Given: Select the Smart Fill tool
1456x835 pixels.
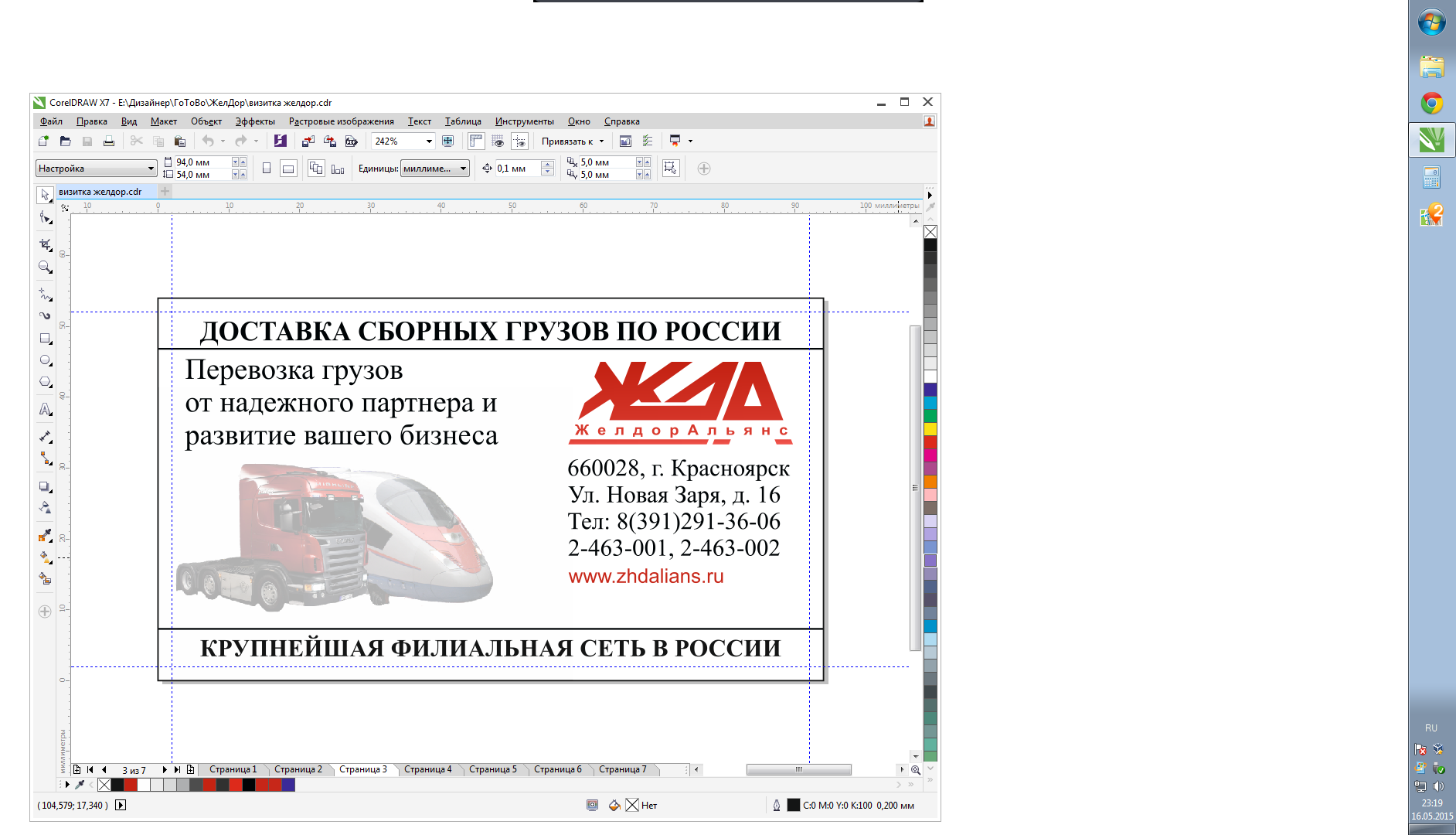Looking at the screenshot, I should (45, 578).
